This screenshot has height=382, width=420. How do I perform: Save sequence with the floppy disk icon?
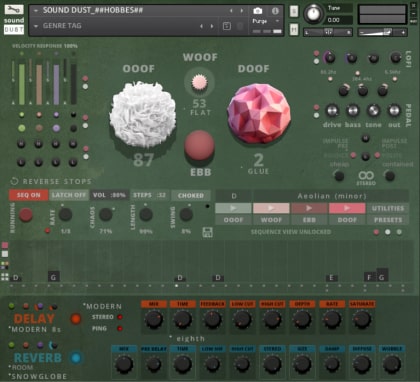(207, 232)
